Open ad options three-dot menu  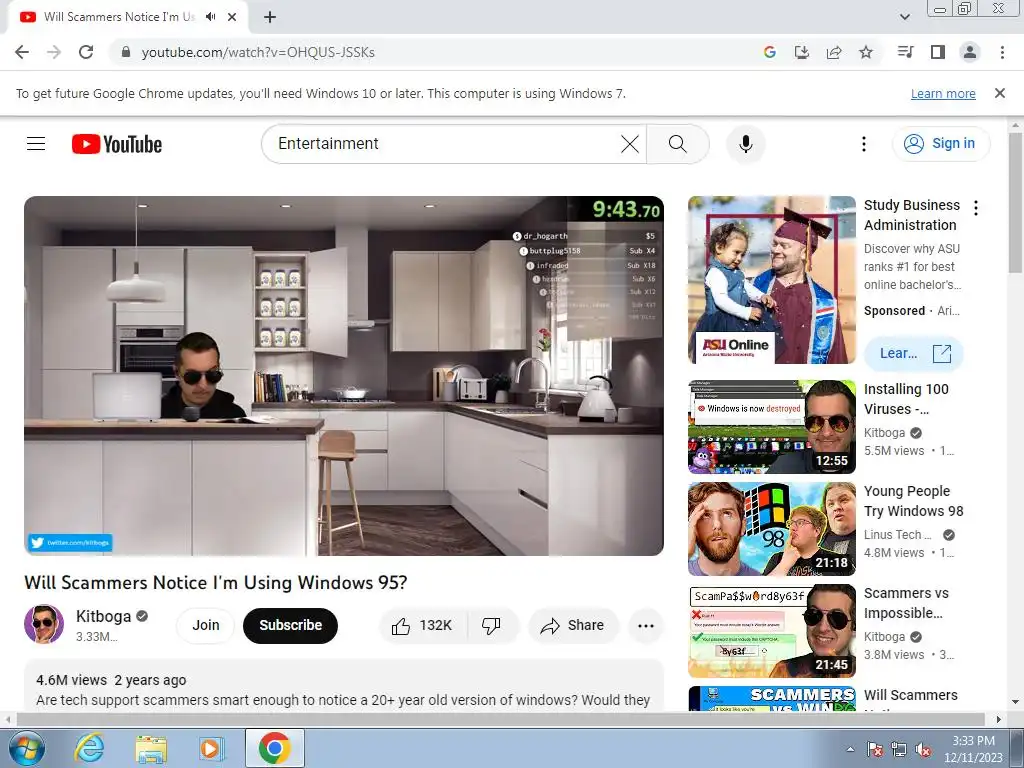click(x=976, y=208)
